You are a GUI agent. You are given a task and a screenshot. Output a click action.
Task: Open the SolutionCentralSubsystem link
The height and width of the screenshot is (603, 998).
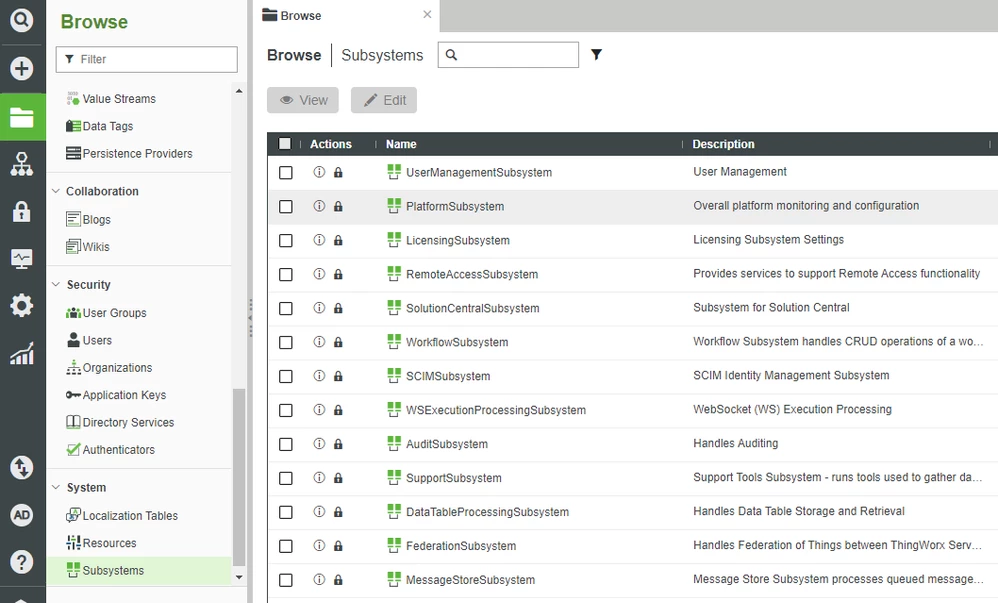[x=473, y=308]
